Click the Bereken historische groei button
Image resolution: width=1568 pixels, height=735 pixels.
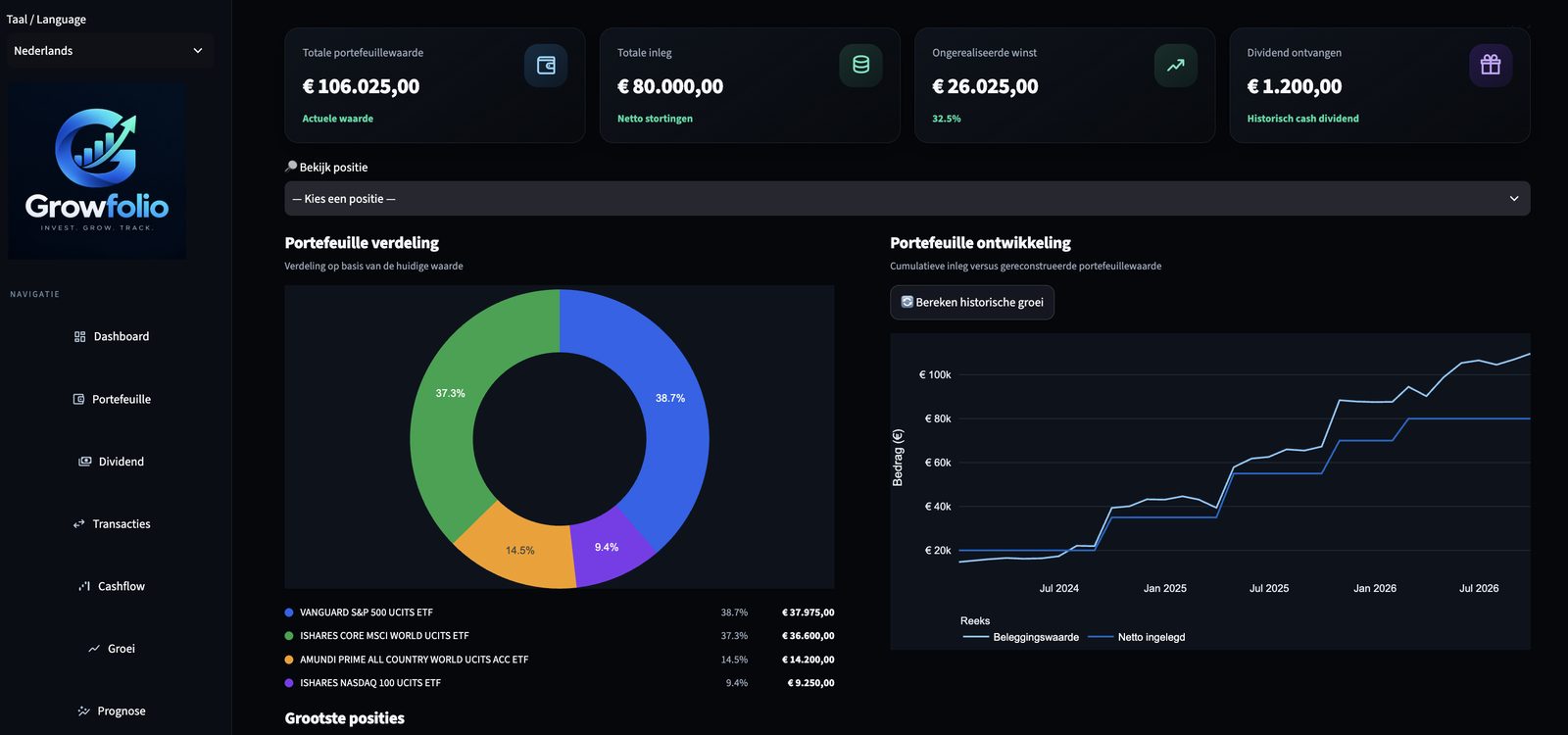tap(972, 302)
